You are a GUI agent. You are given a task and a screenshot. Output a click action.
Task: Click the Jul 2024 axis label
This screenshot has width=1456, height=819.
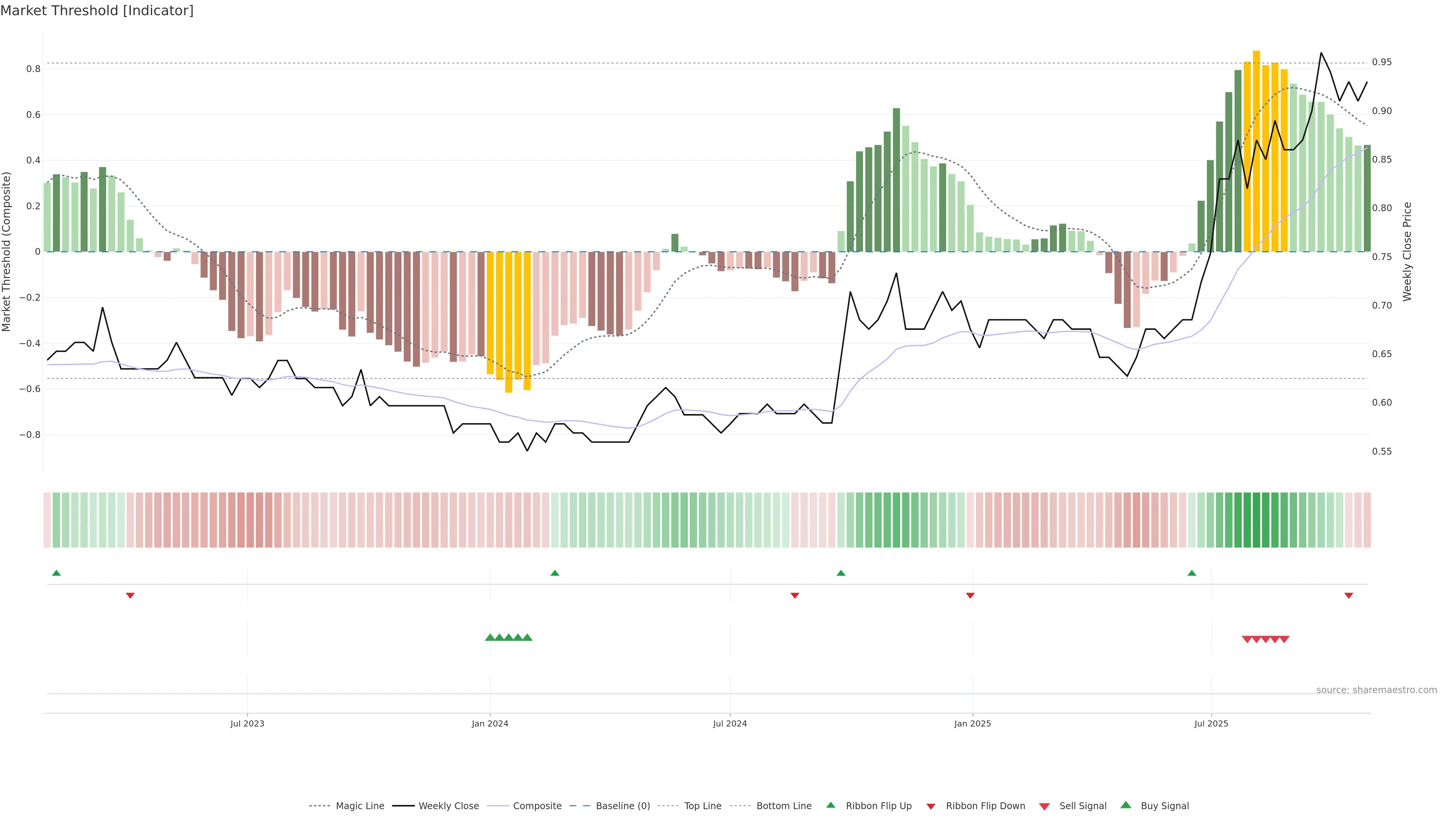pos(730,723)
